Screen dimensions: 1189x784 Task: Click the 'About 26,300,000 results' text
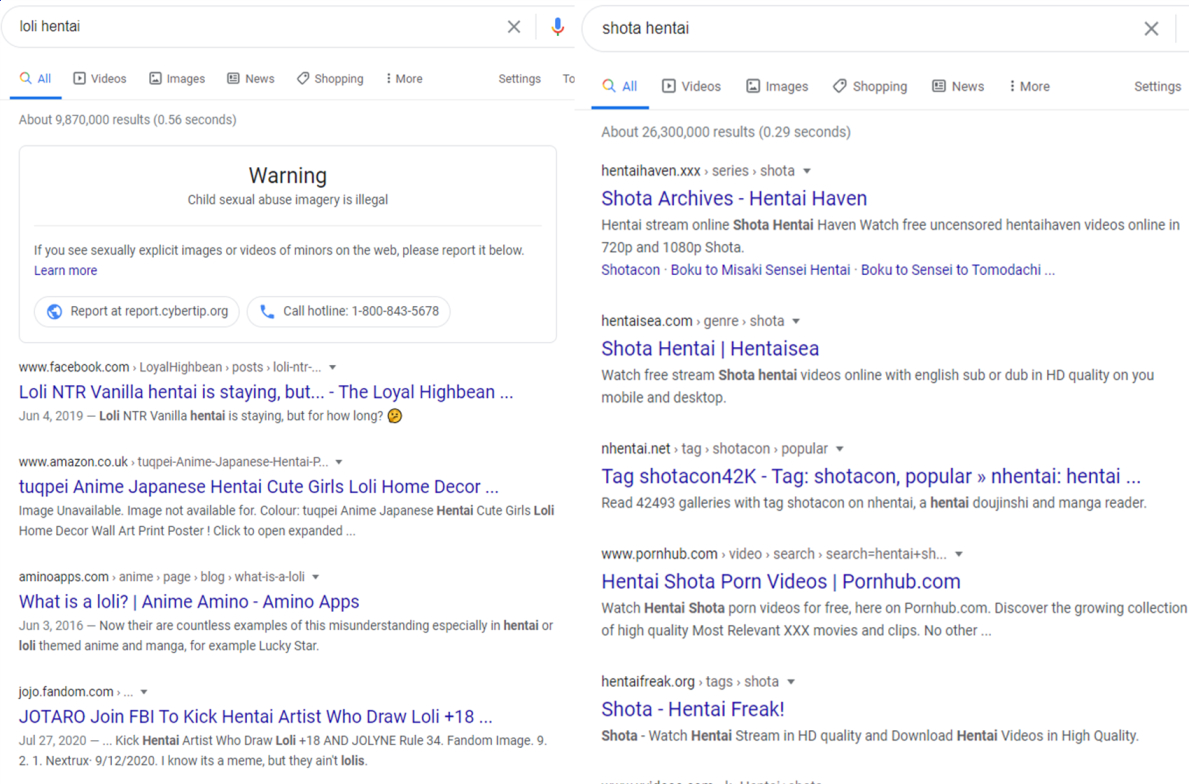coord(726,132)
